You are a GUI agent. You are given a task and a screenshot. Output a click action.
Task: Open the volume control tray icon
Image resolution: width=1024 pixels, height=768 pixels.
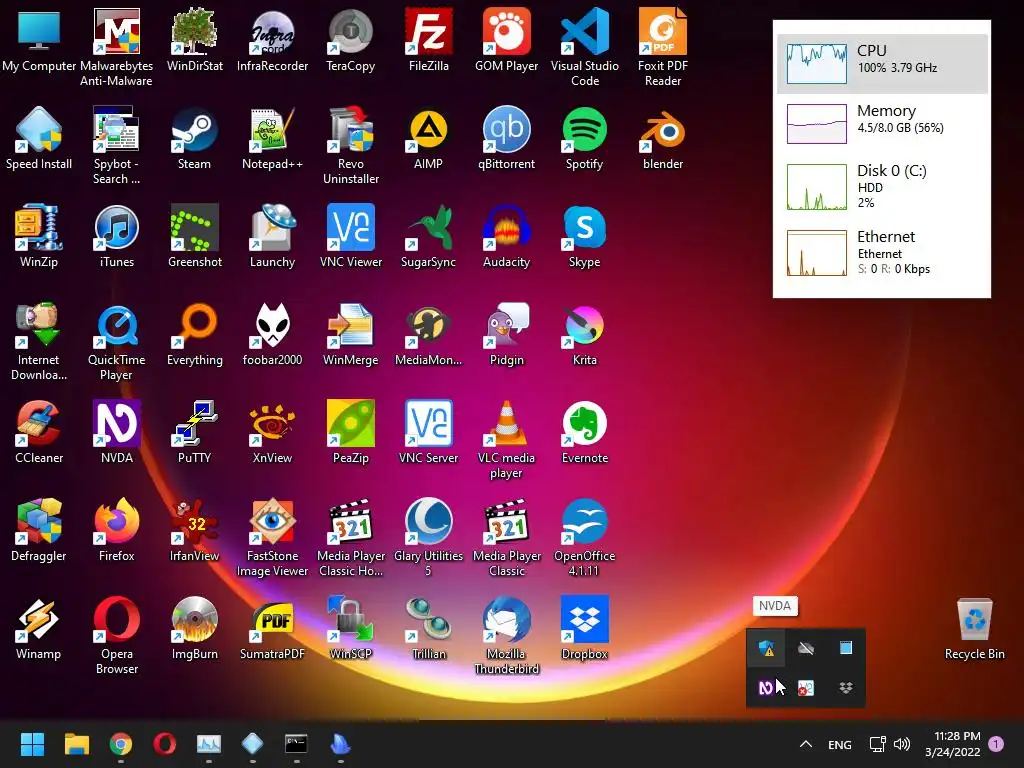[x=902, y=744]
